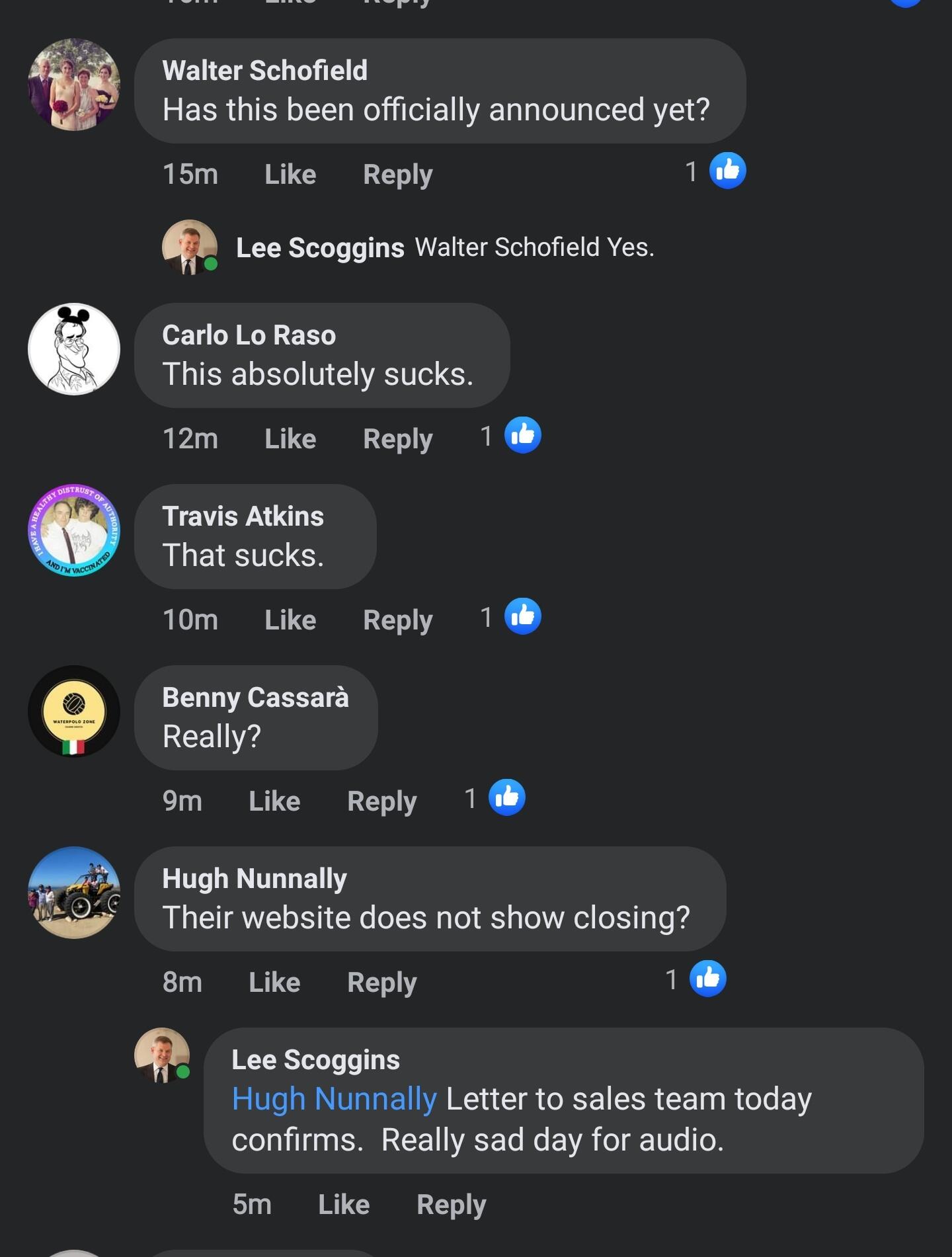Viewport: 952px width, 1257px height.
Task: Like Lee Scoggins' "sad day for audio" reply
Action: (343, 1205)
